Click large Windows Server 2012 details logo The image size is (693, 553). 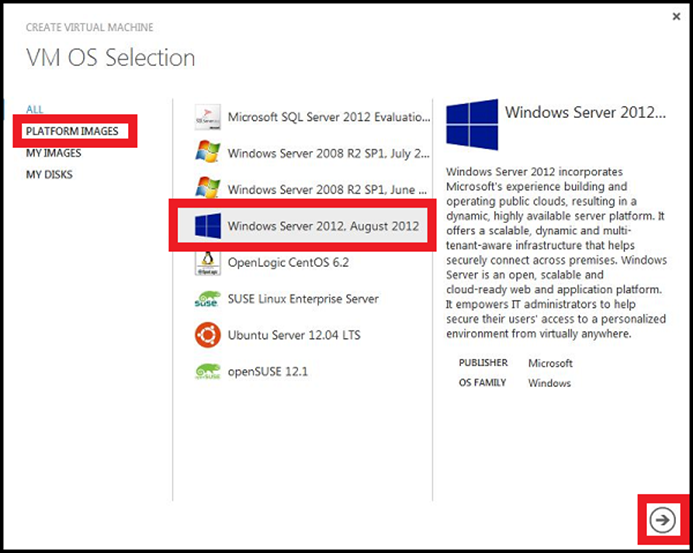coord(472,125)
